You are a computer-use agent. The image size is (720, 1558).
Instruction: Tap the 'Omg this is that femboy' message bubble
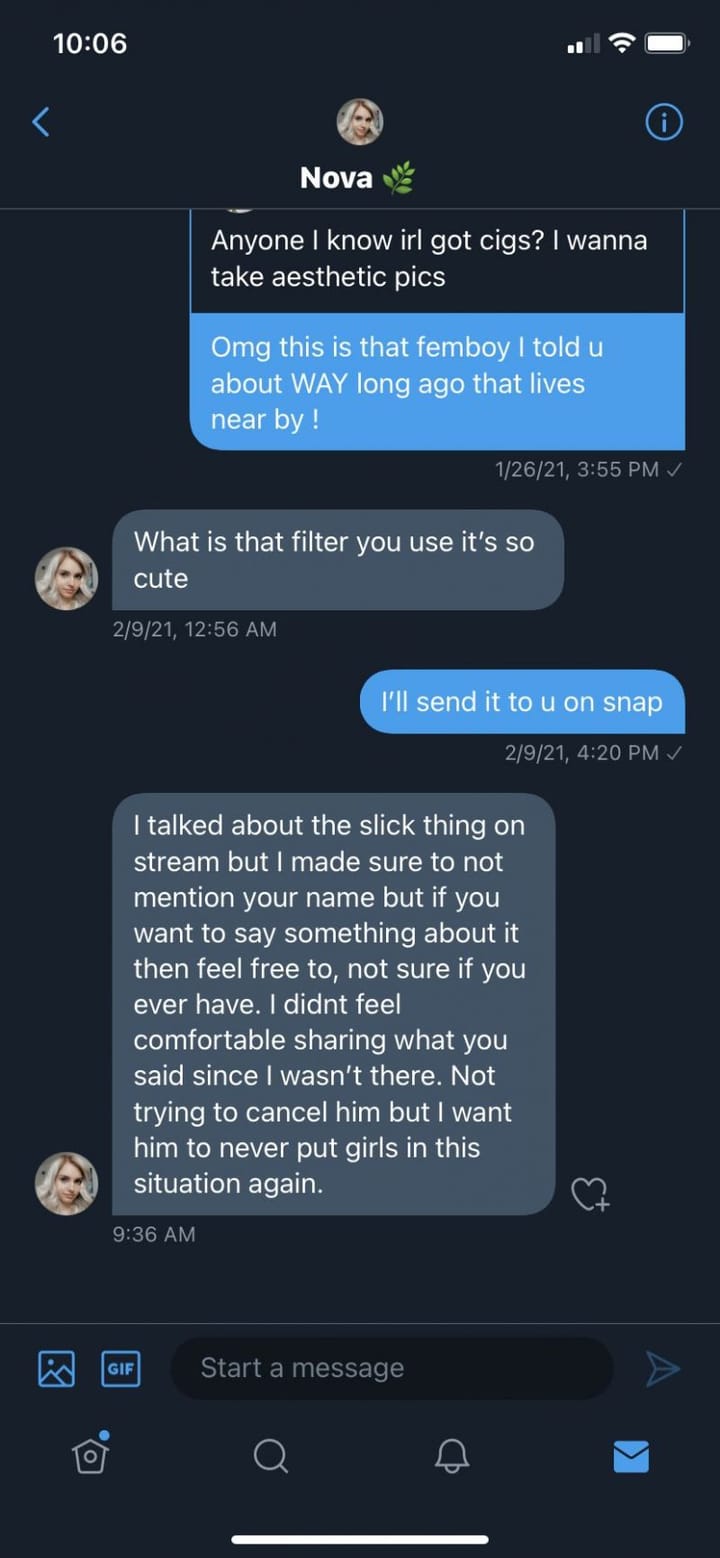tap(436, 383)
